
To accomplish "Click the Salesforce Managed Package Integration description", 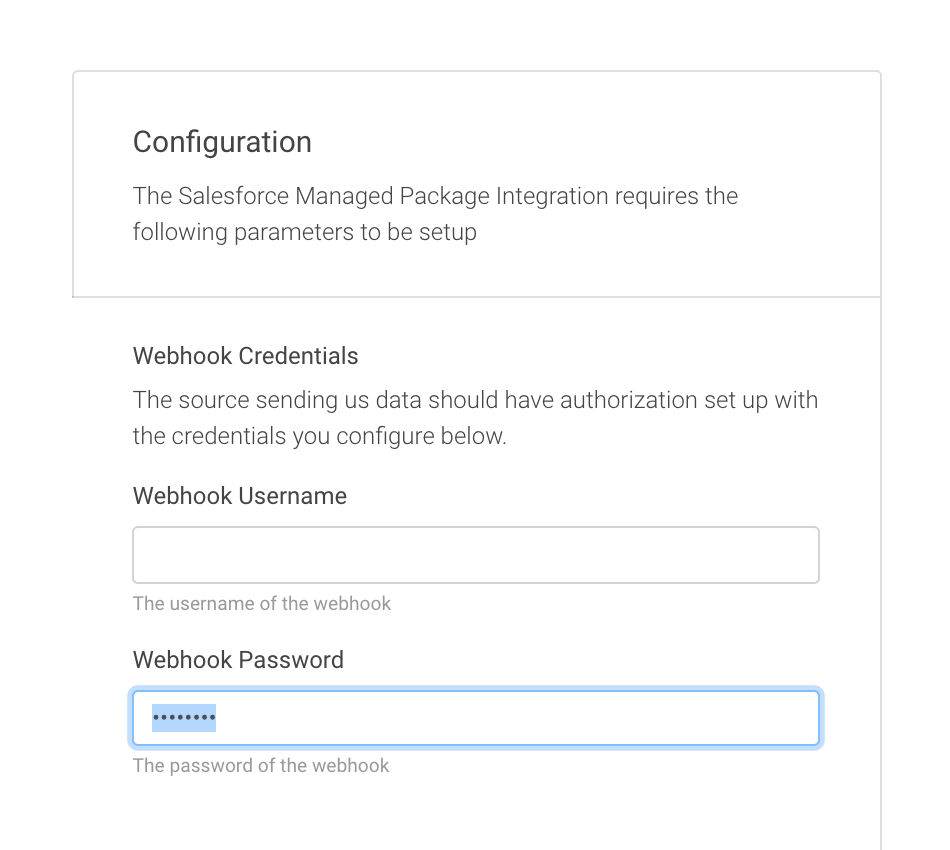I will pos(435,214).
